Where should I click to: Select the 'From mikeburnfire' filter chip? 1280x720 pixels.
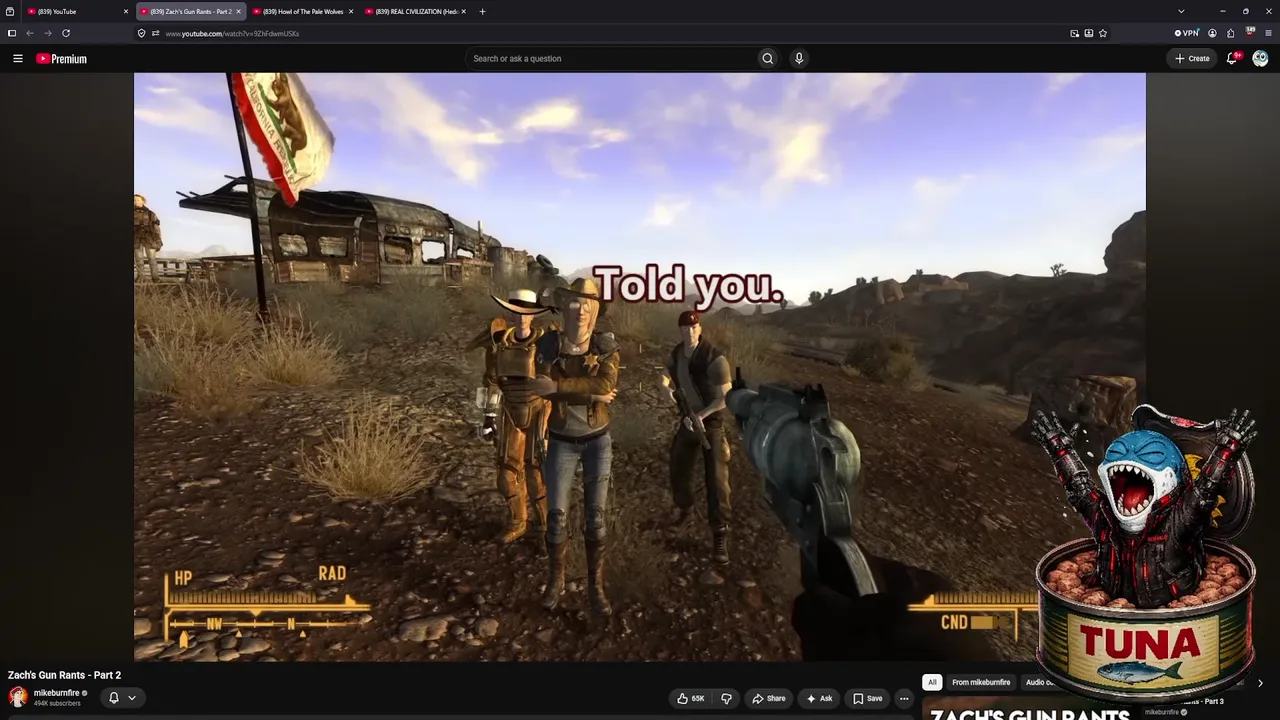[981, 682]
